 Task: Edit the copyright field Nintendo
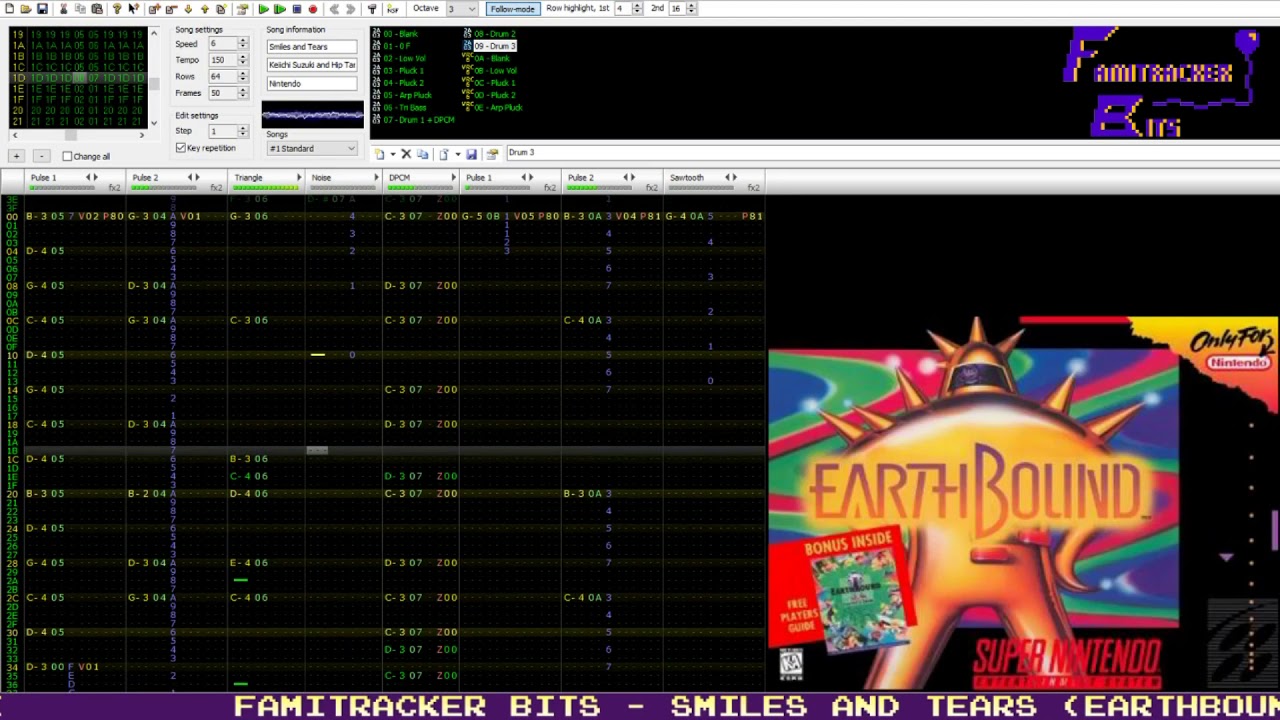pyautogui.click(x=311, y=84)
